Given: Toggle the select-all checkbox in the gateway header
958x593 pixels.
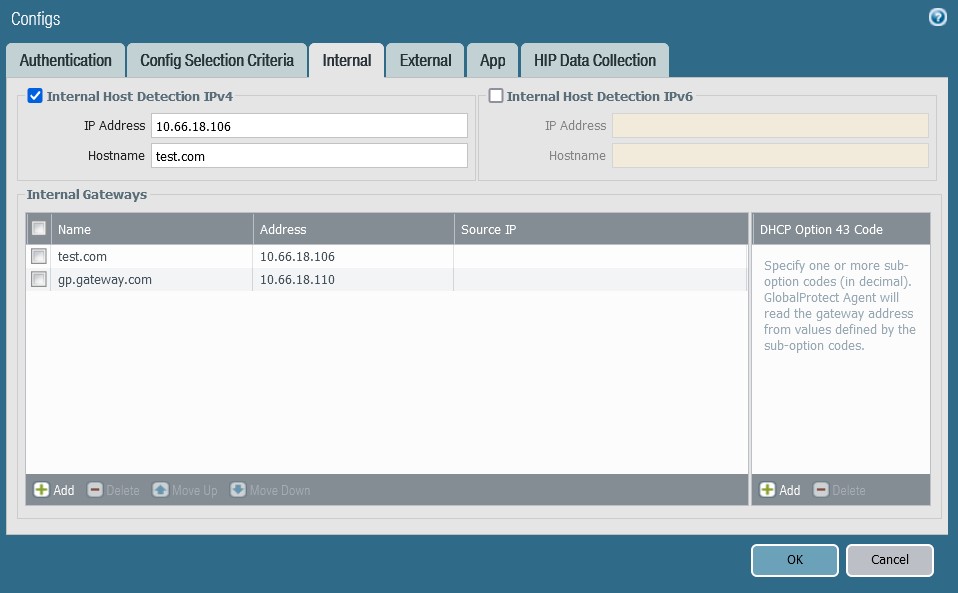Looking at the screenshot, I should coord(38,228).
